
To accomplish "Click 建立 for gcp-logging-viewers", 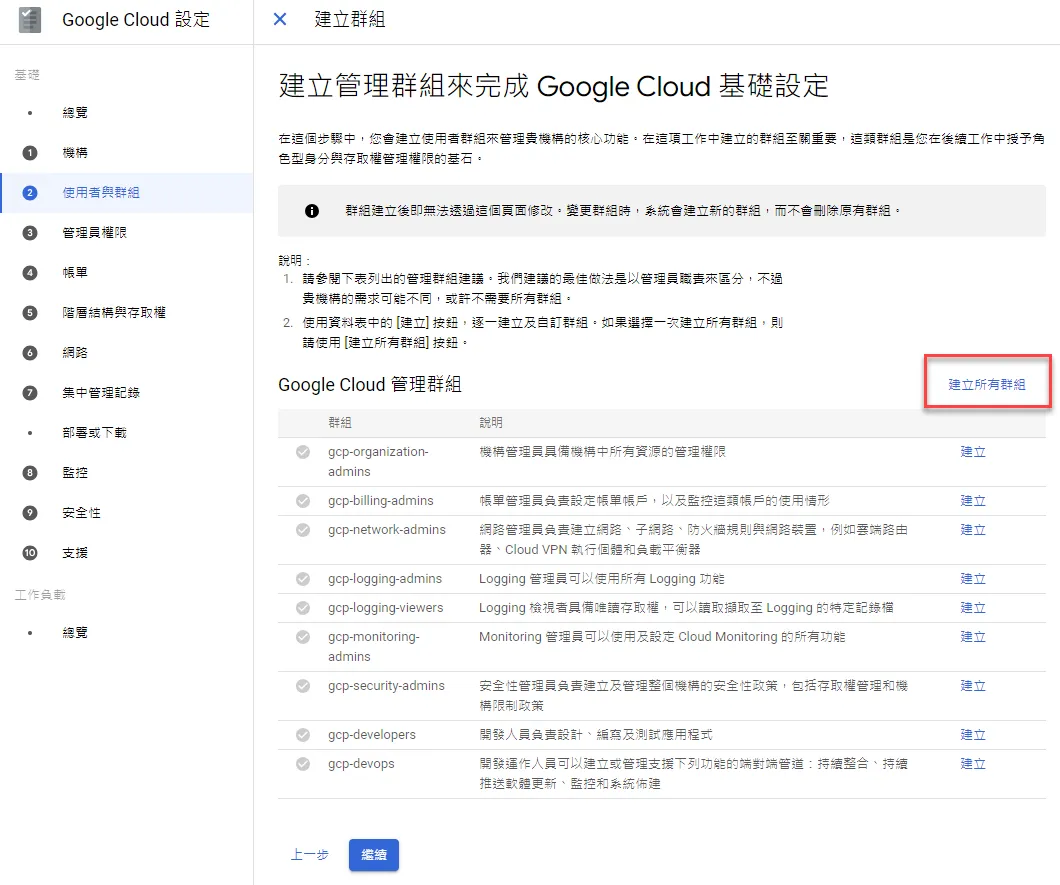I will [973, 608].
